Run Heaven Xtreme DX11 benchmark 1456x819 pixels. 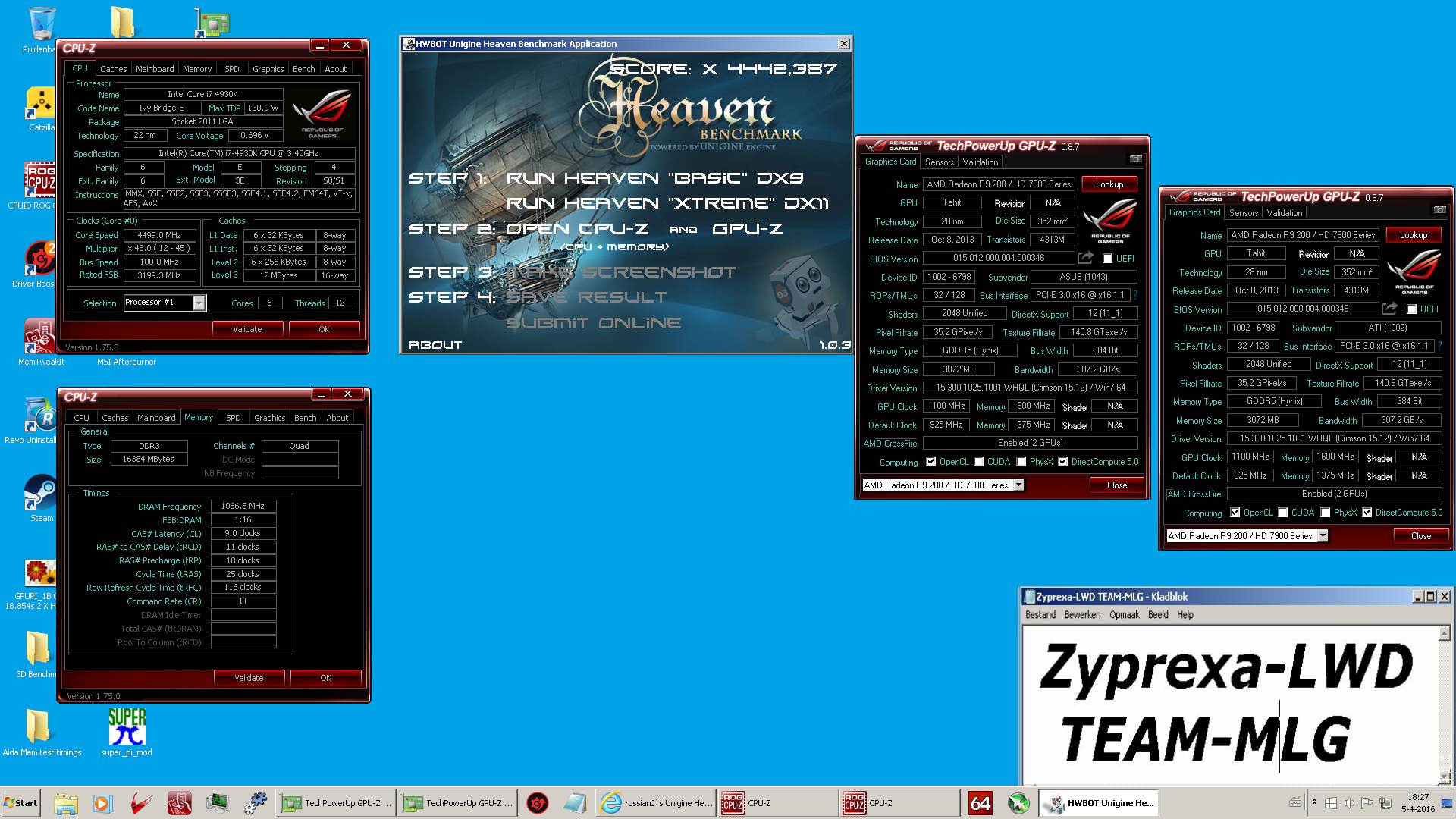click(667, 203)
